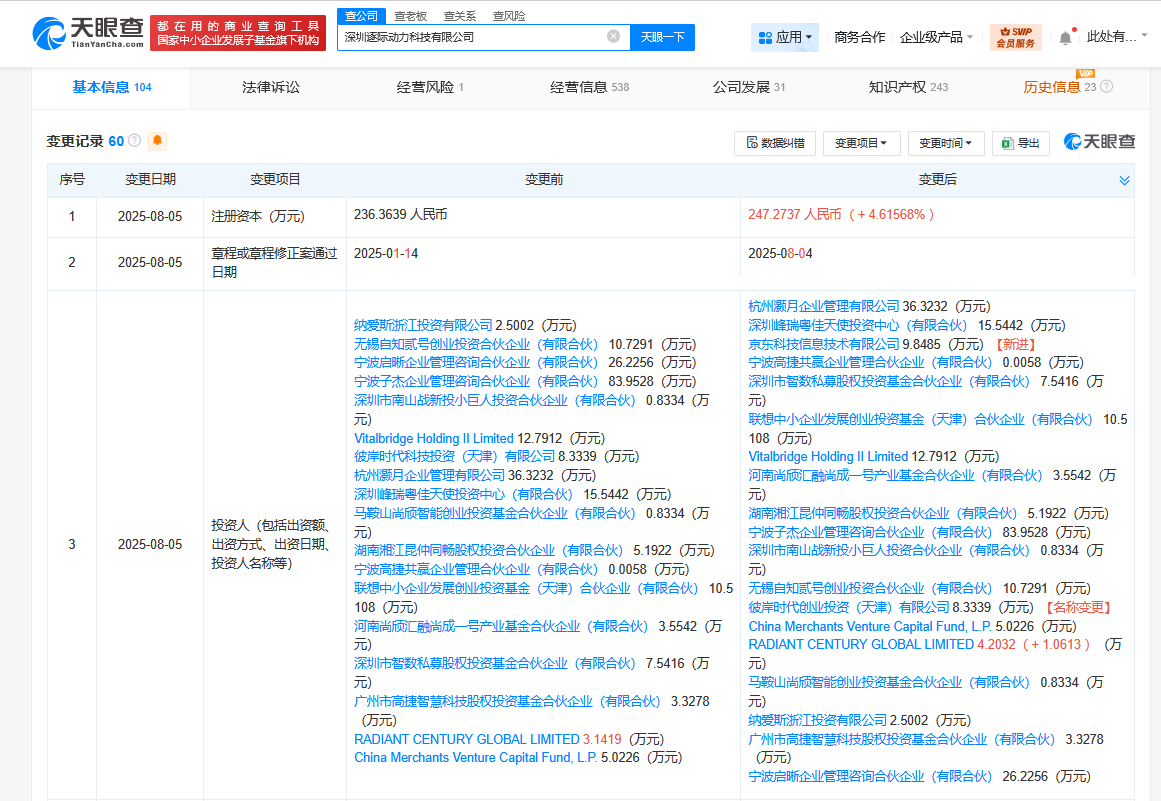Open Vitalbridge Holding II Limited in 变更前 column

coord(433,438)
